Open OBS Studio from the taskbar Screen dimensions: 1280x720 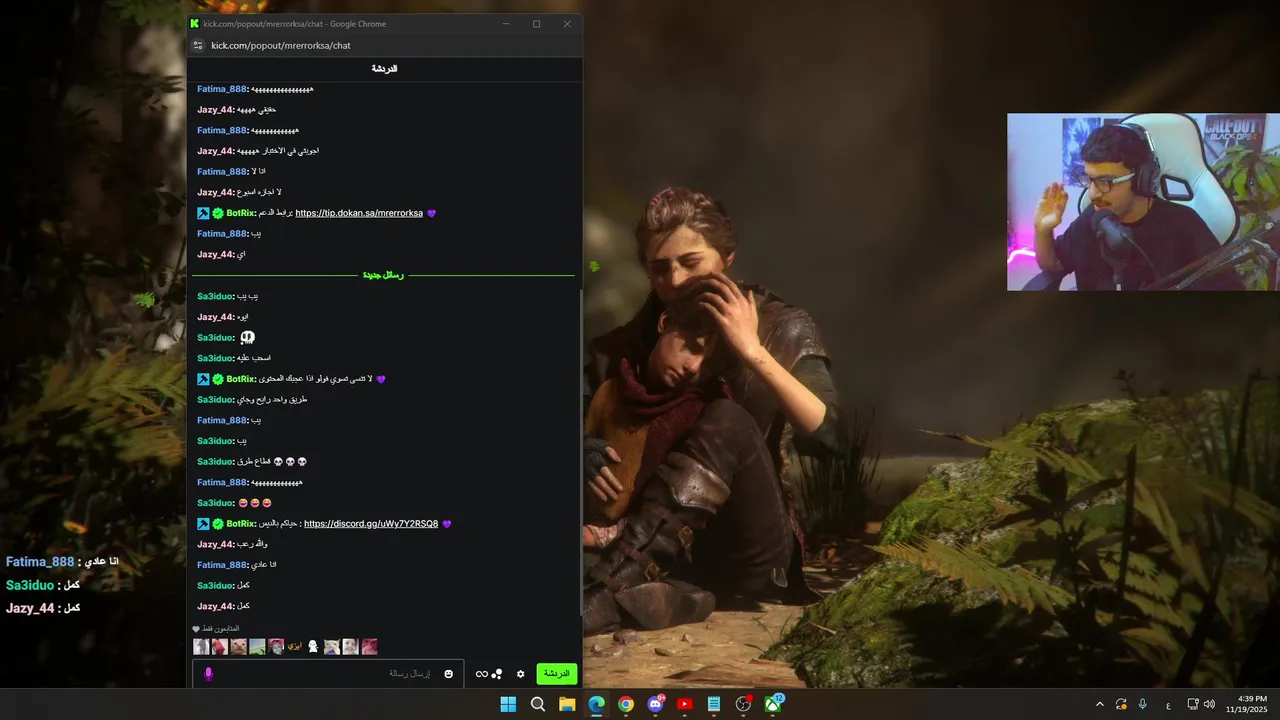coord(743,704)
